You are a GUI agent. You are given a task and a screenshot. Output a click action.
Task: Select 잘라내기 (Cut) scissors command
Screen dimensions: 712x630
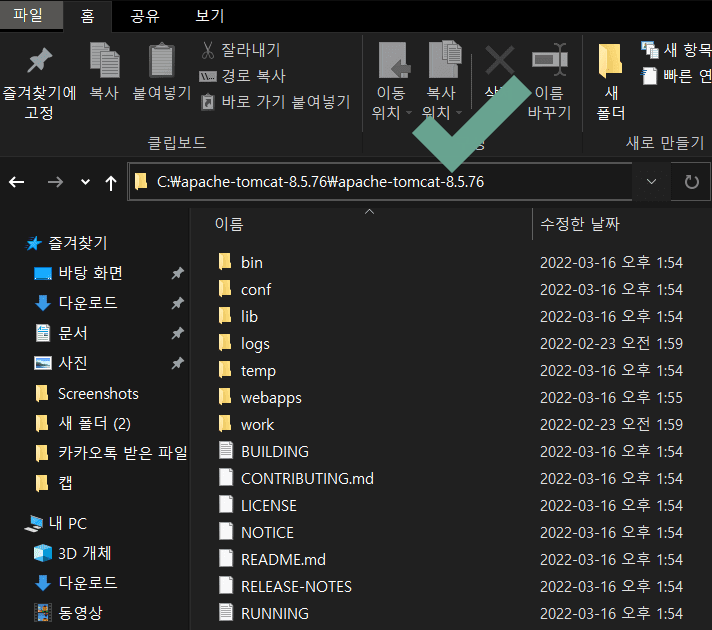241,50
